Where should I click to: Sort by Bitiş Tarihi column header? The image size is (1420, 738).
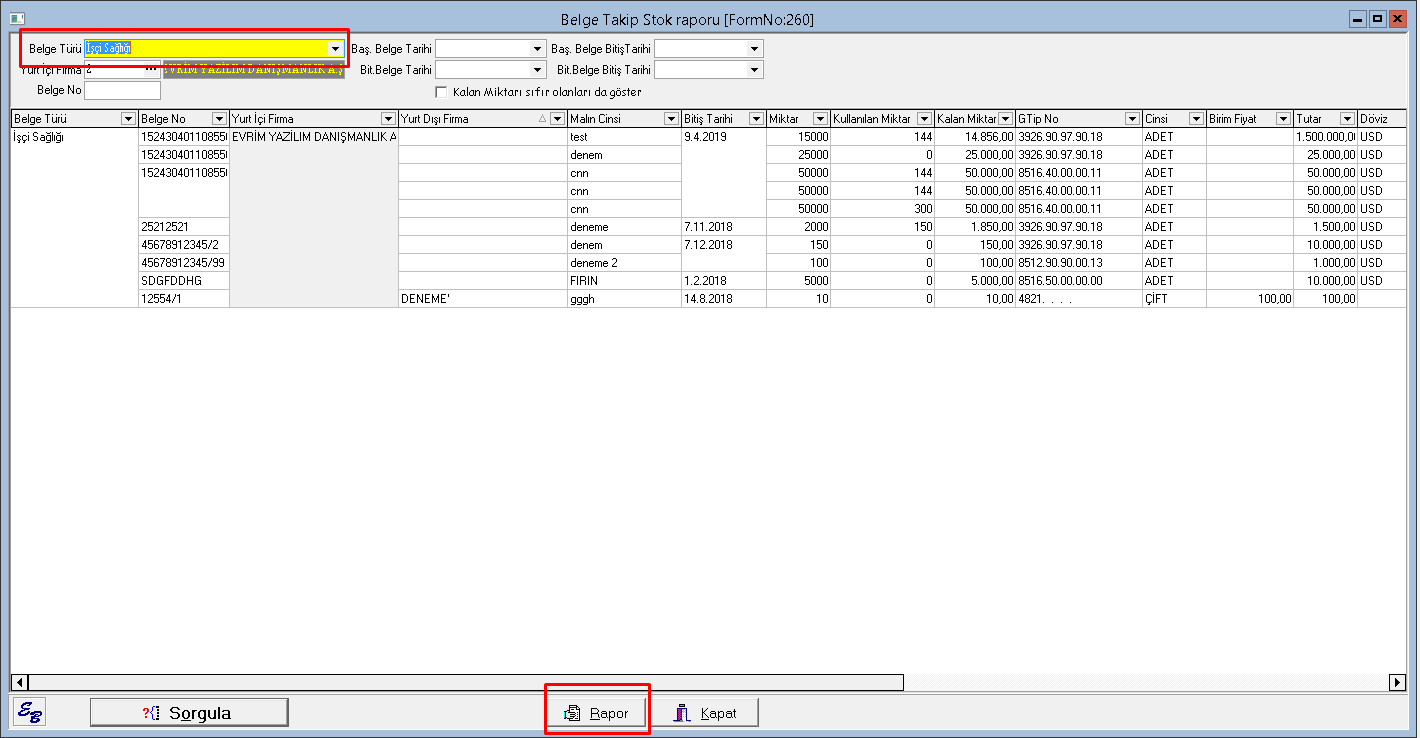(x=714, y=119)
